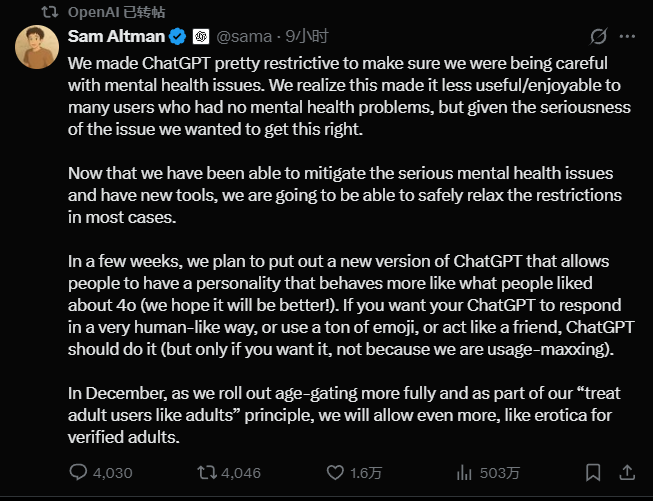Image resolution: width=653 pixels, height=501 pixels.
Task: Open the post via "9小时" timestamp
Action: (x=306, y=37)
